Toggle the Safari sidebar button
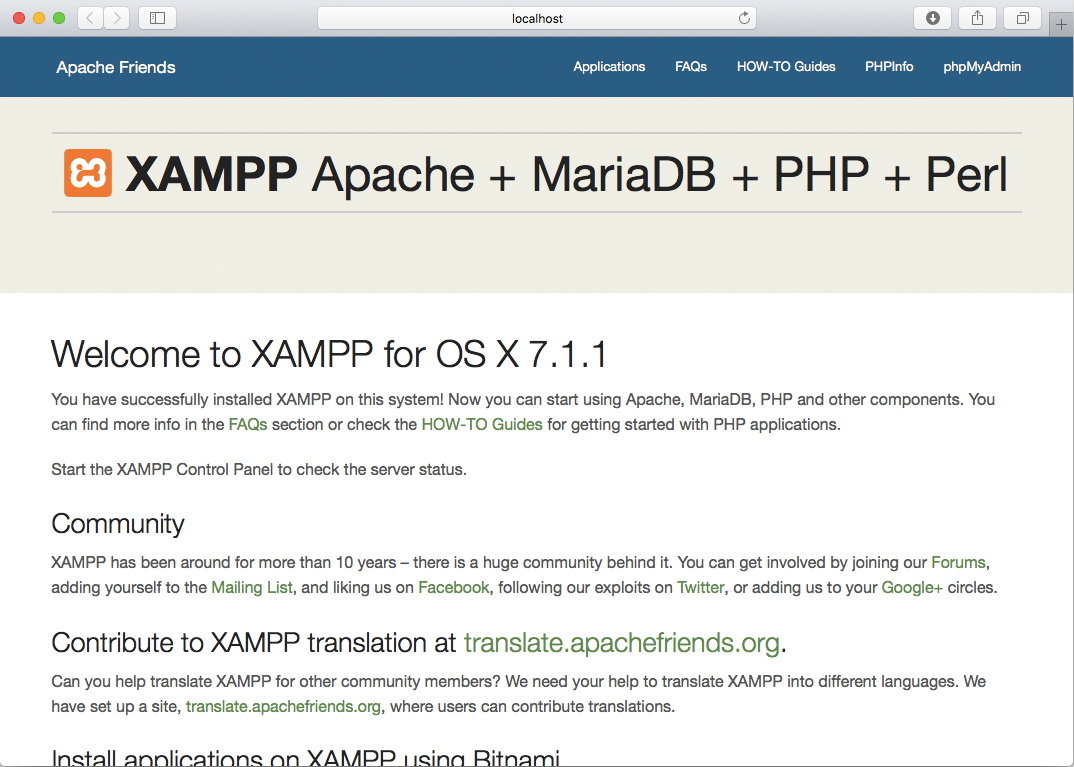The image size is (1074, 767). pos(157,18)
